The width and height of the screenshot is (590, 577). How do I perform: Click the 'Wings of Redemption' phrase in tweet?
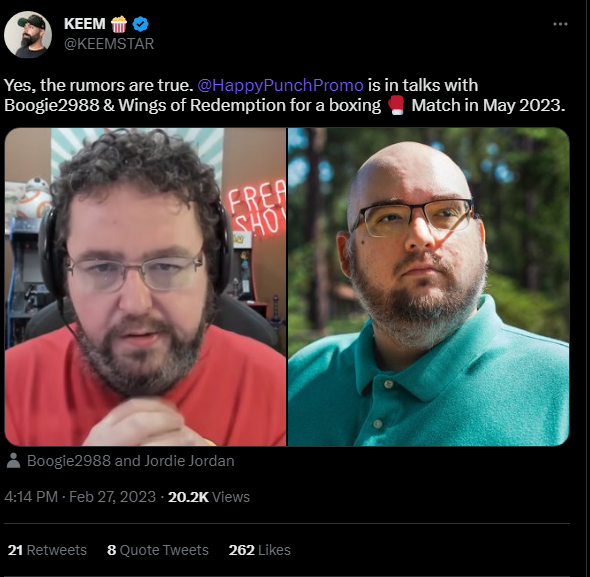202,105
